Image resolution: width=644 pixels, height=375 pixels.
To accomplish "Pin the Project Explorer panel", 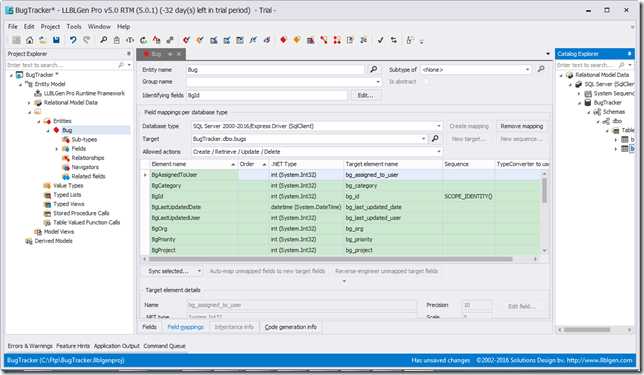I will [x=129, y=54].
